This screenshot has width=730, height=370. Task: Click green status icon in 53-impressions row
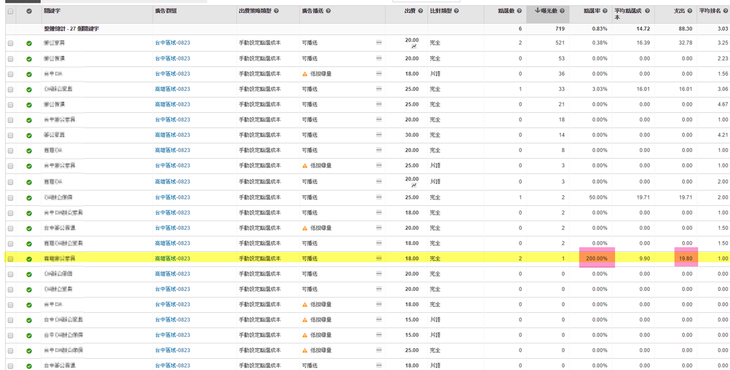click(29, 59)
